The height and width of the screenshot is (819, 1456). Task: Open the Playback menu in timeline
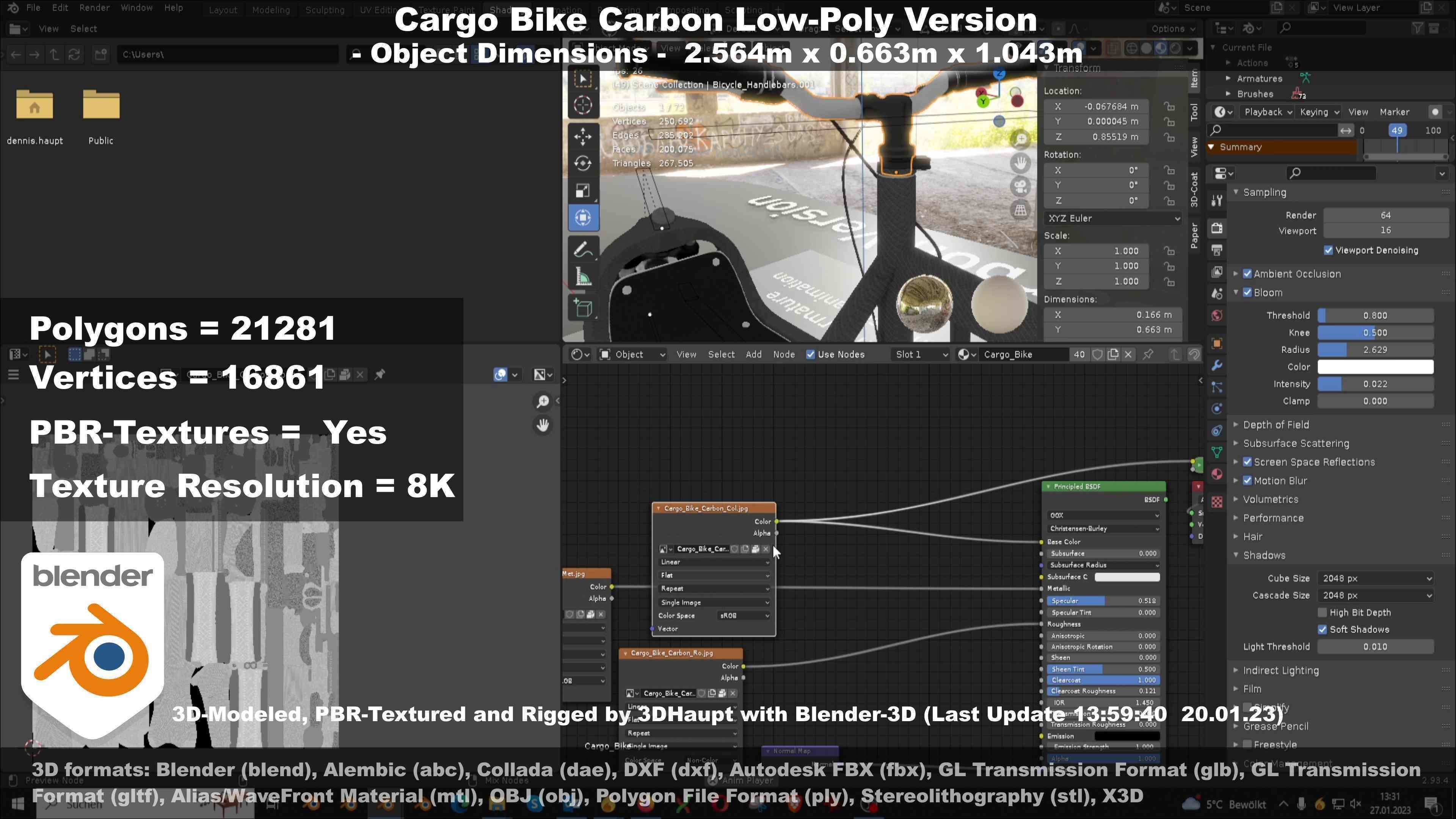click(1268, 112)
